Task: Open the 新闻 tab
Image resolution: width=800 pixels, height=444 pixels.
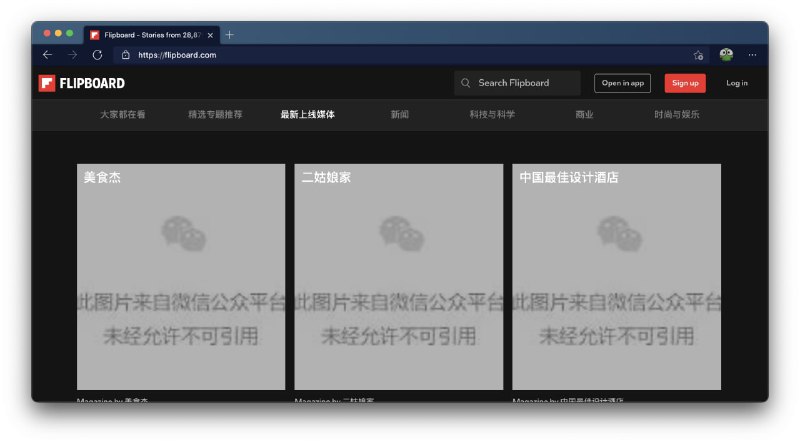Action: point(399,114)
